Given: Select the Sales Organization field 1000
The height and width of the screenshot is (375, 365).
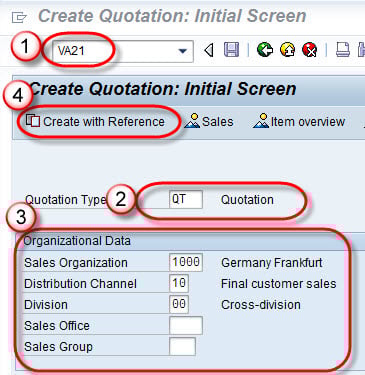Looking at the screenshot, I should point(186,262).
